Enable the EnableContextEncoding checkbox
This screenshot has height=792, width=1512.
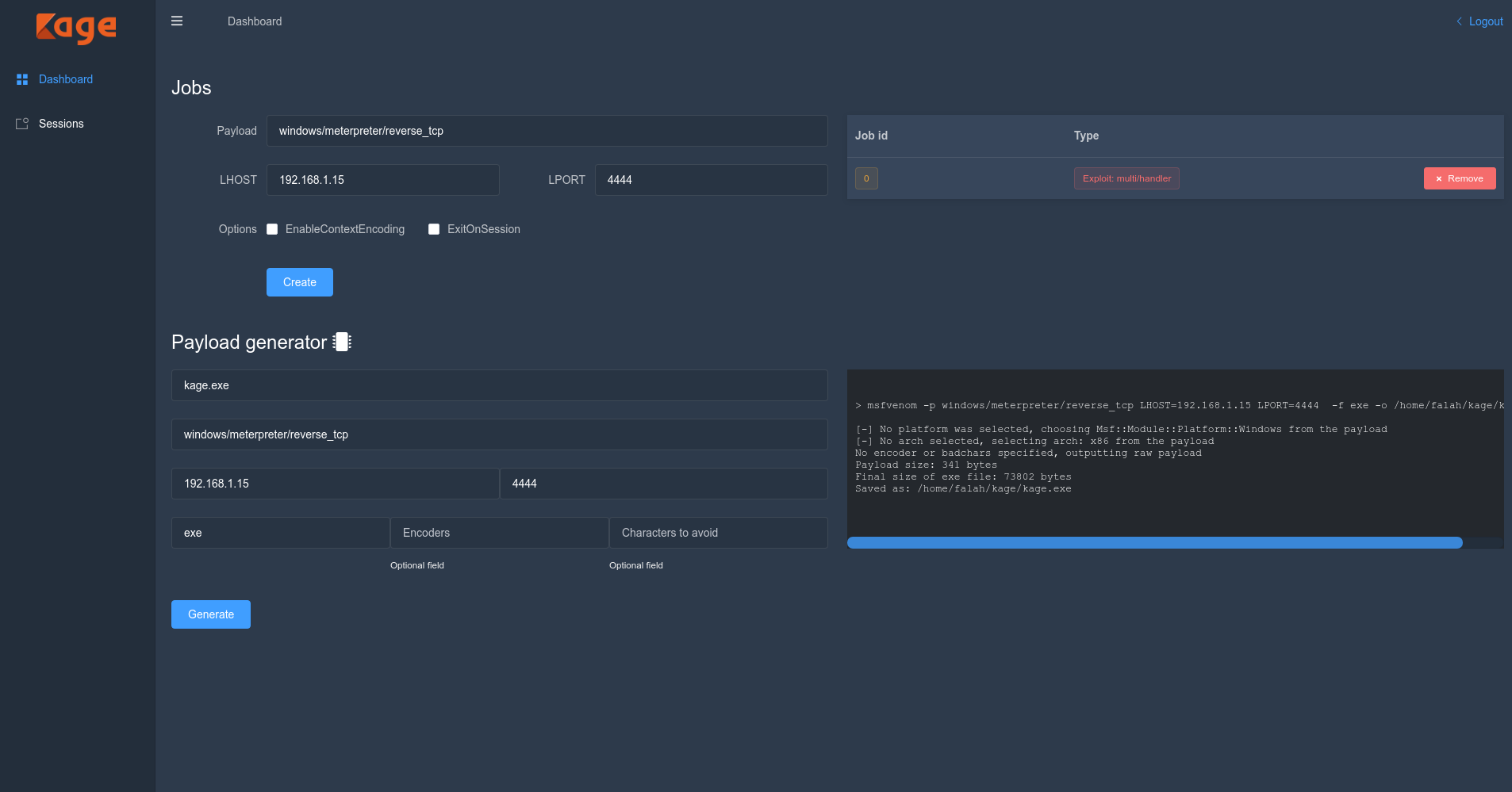[x=272, y=229]
